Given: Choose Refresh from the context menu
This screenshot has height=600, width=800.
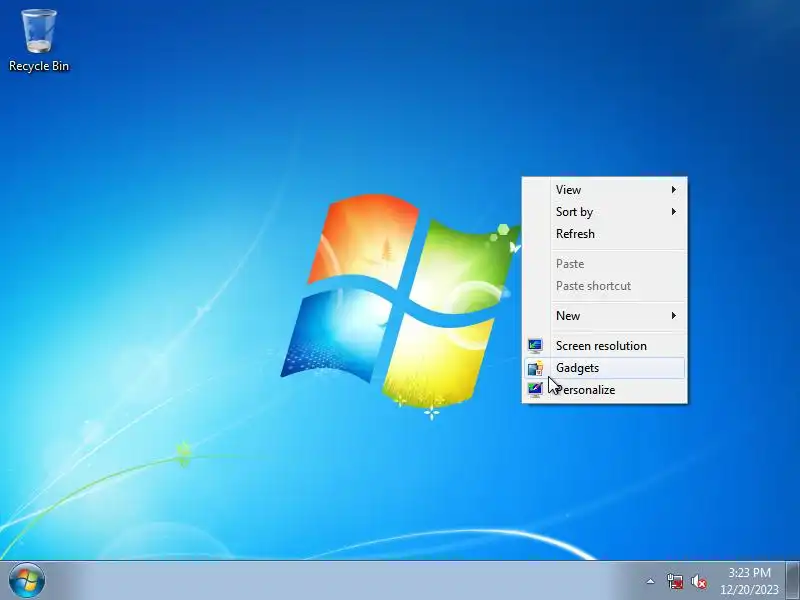Looking at the screenshot, I should pyautogui.click(x=605, y=234).
